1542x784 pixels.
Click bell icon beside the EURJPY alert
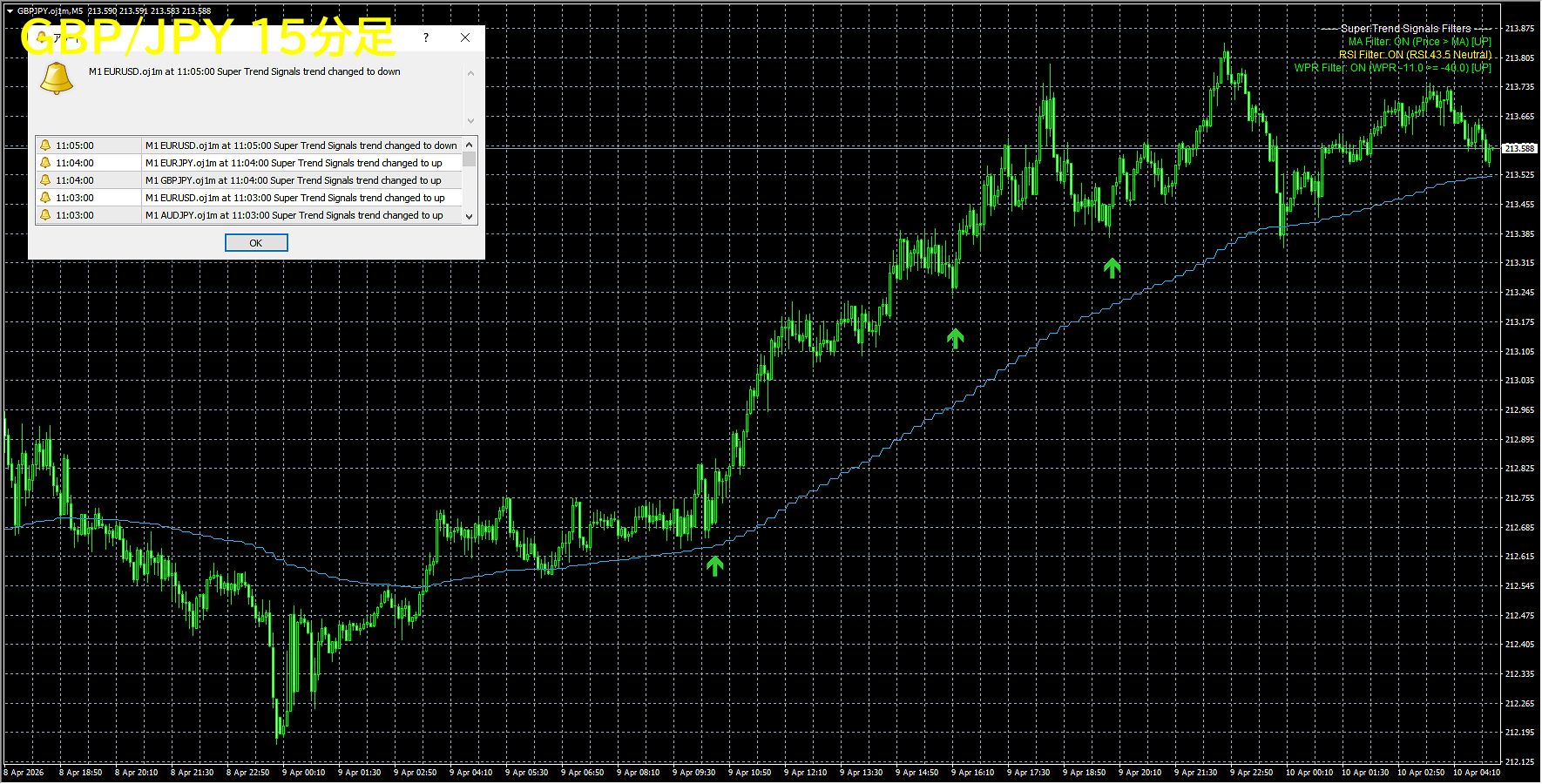[x=45, y=163]
